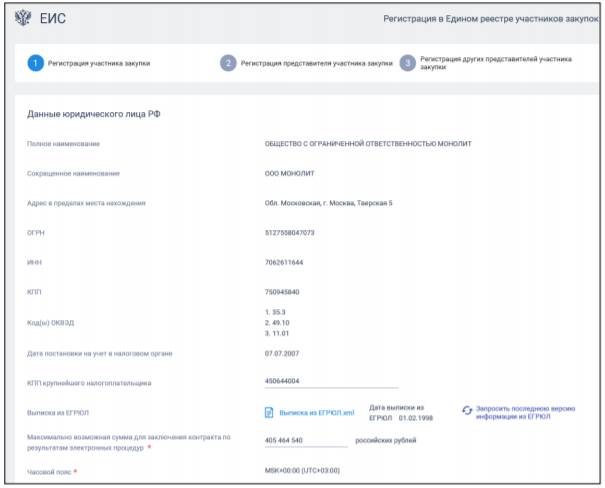Click the full company name ОБЩЕСТВО С ОГРАНИЧЕННОЙ ОТВЕТСТВЕННОСТЬЮ МОНОЛИТ
This screenshot has height=488, width=605.
367,144
